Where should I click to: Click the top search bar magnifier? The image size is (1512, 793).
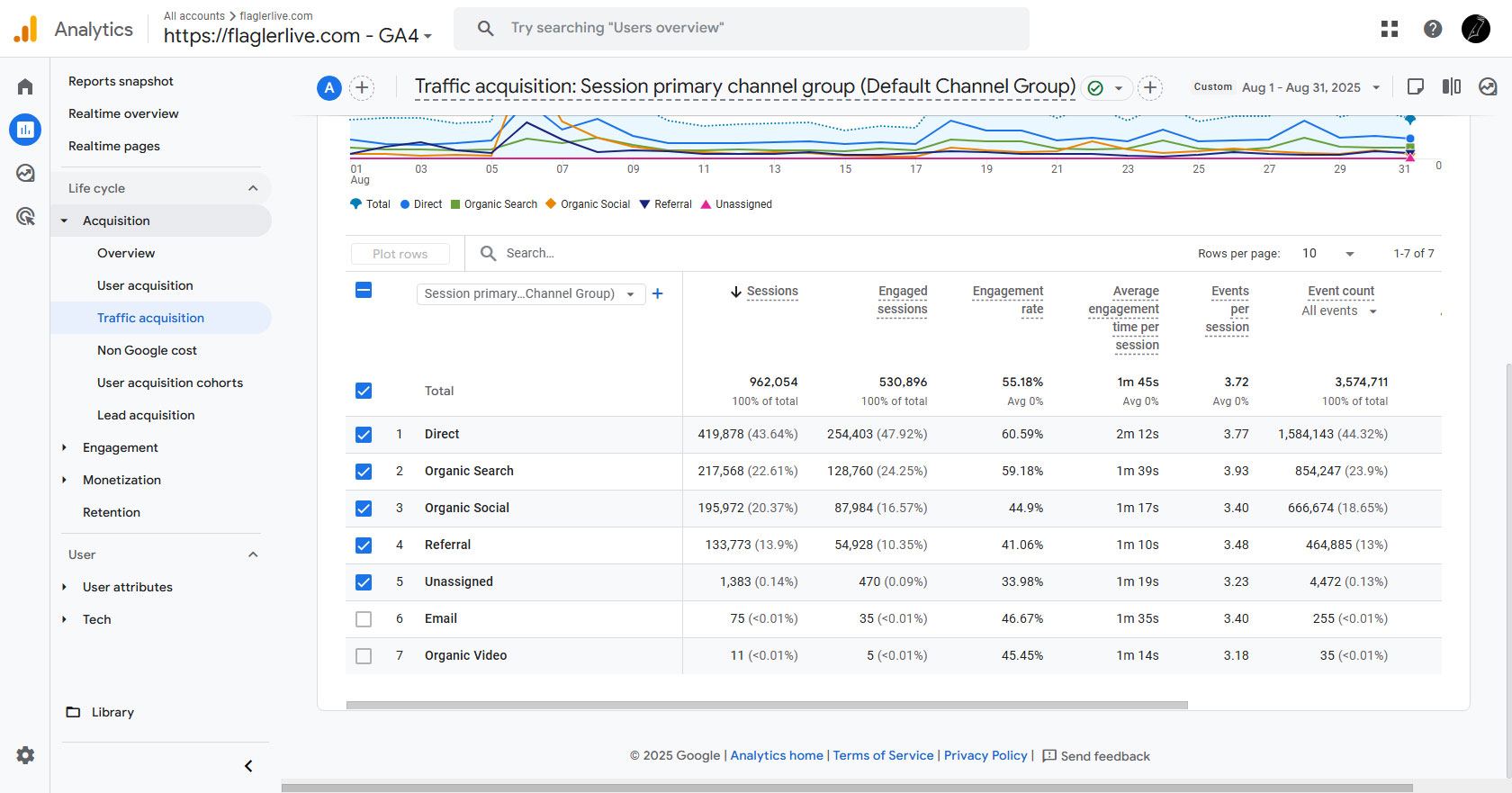pos(485,28)
